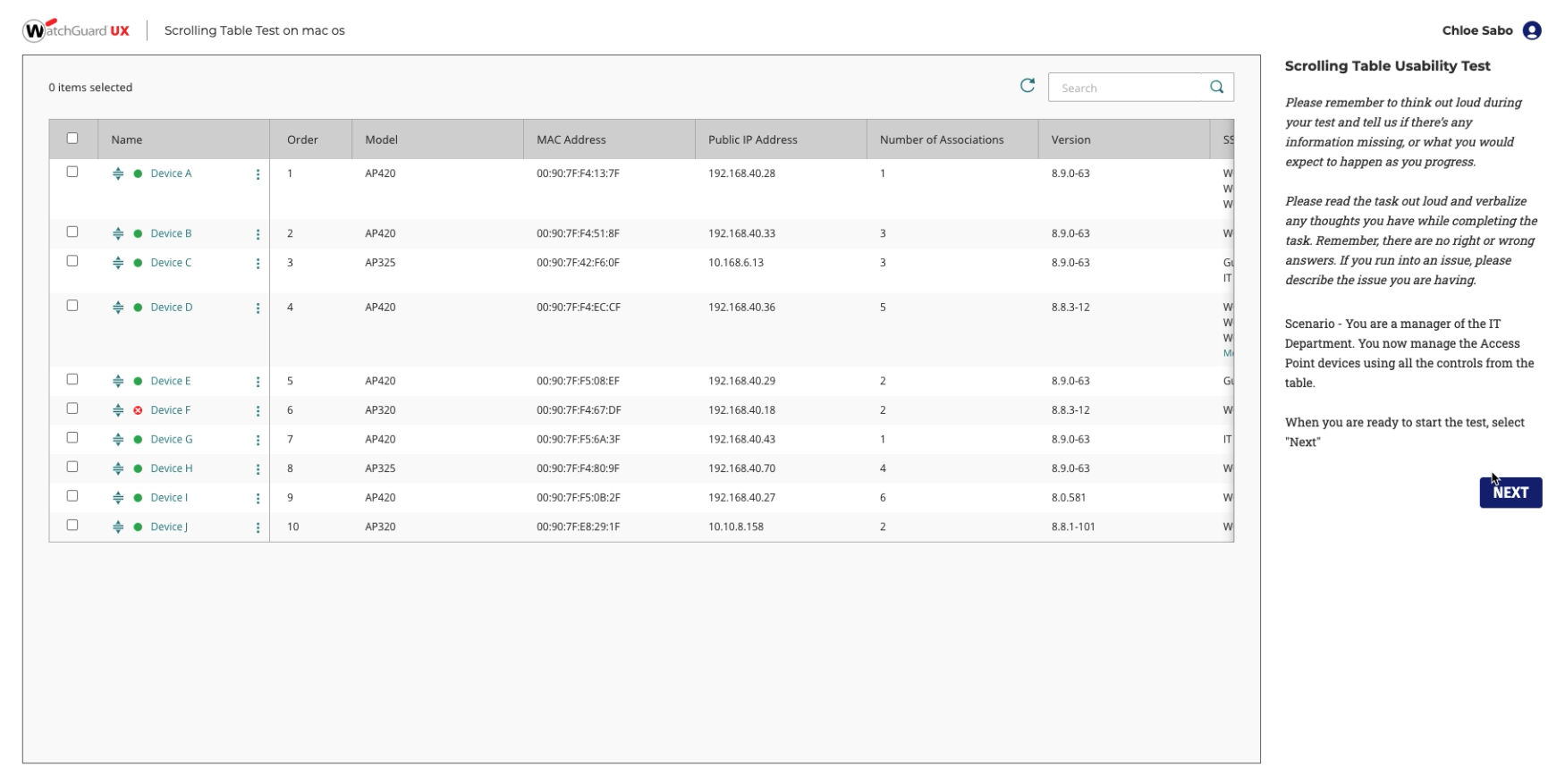Image resolution: width=1565 pixels, height=784 pixels.
Task: Click the MAC Address column header
Action: [x=571, y=139]
